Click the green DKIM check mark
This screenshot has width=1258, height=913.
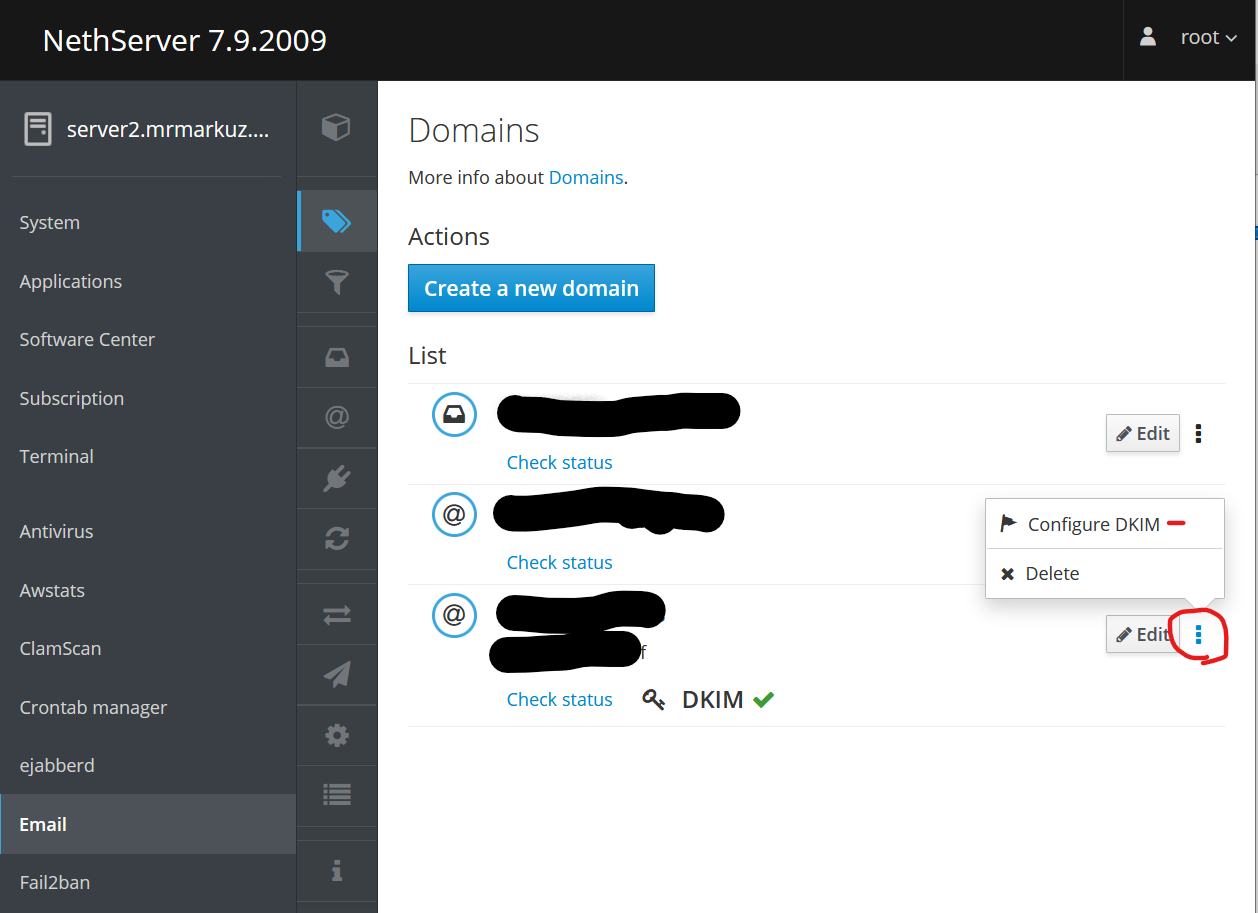(764, 700)
